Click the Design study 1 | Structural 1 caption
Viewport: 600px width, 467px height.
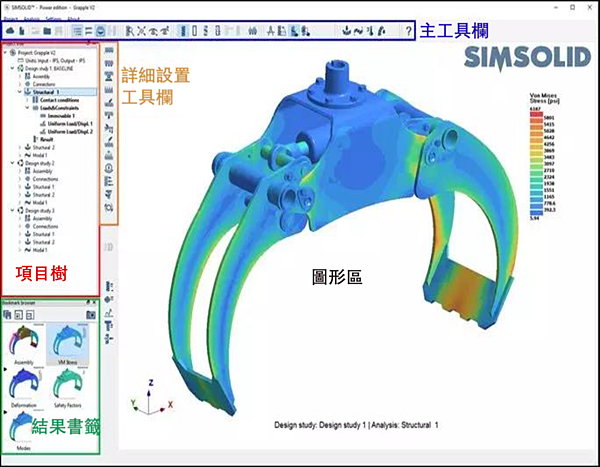coord(356,425)
